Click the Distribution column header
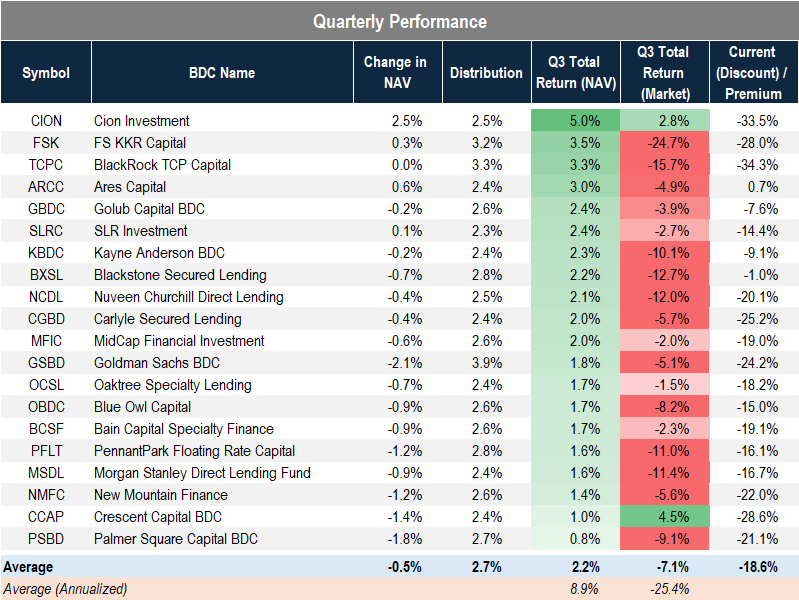799x600 pixels. [x=486, y=72]
